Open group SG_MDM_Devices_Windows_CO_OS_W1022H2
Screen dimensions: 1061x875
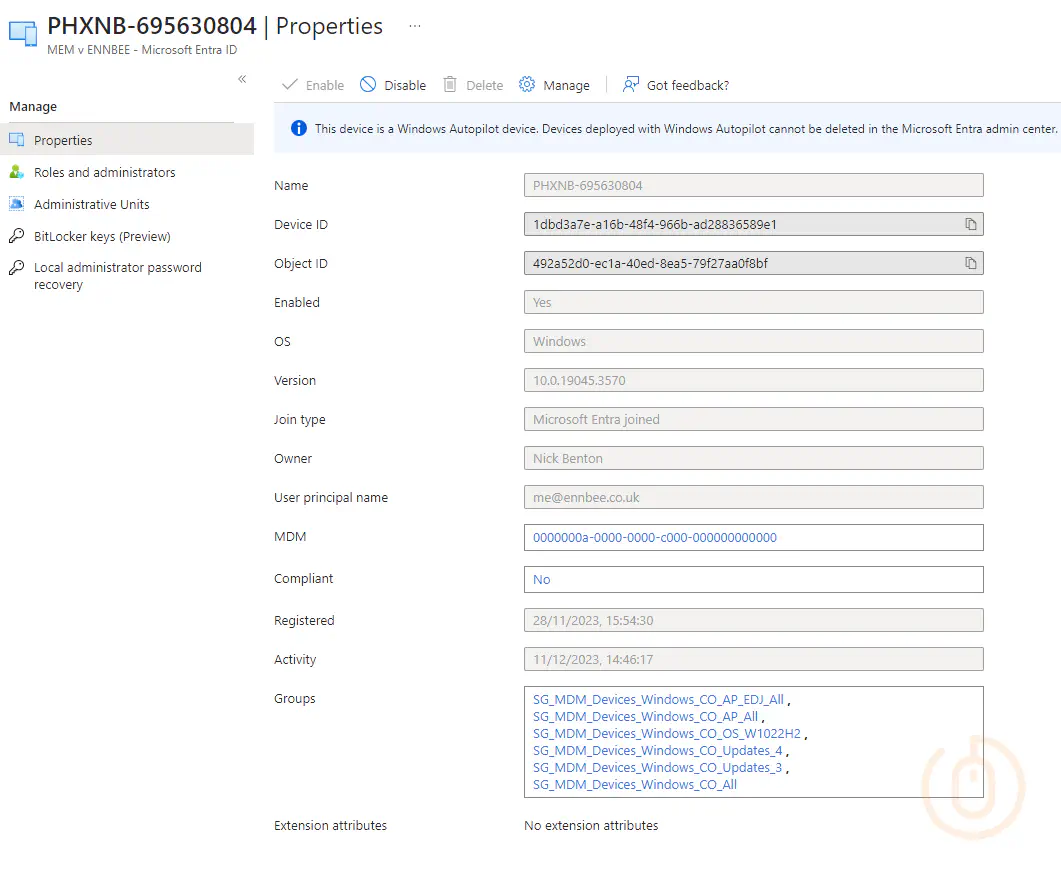[x=667, y=734]
